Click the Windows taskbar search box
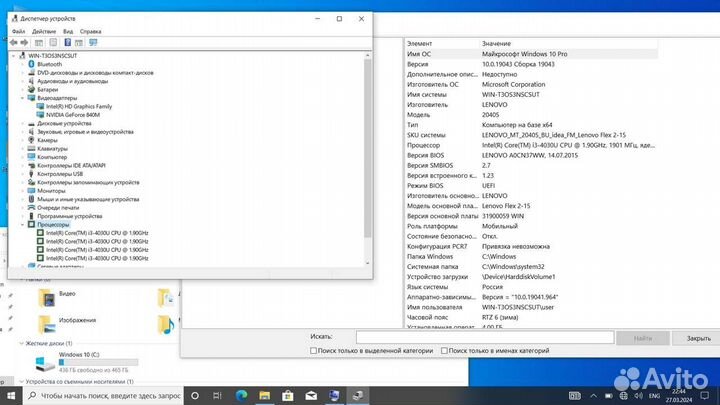 pos(103,395)
